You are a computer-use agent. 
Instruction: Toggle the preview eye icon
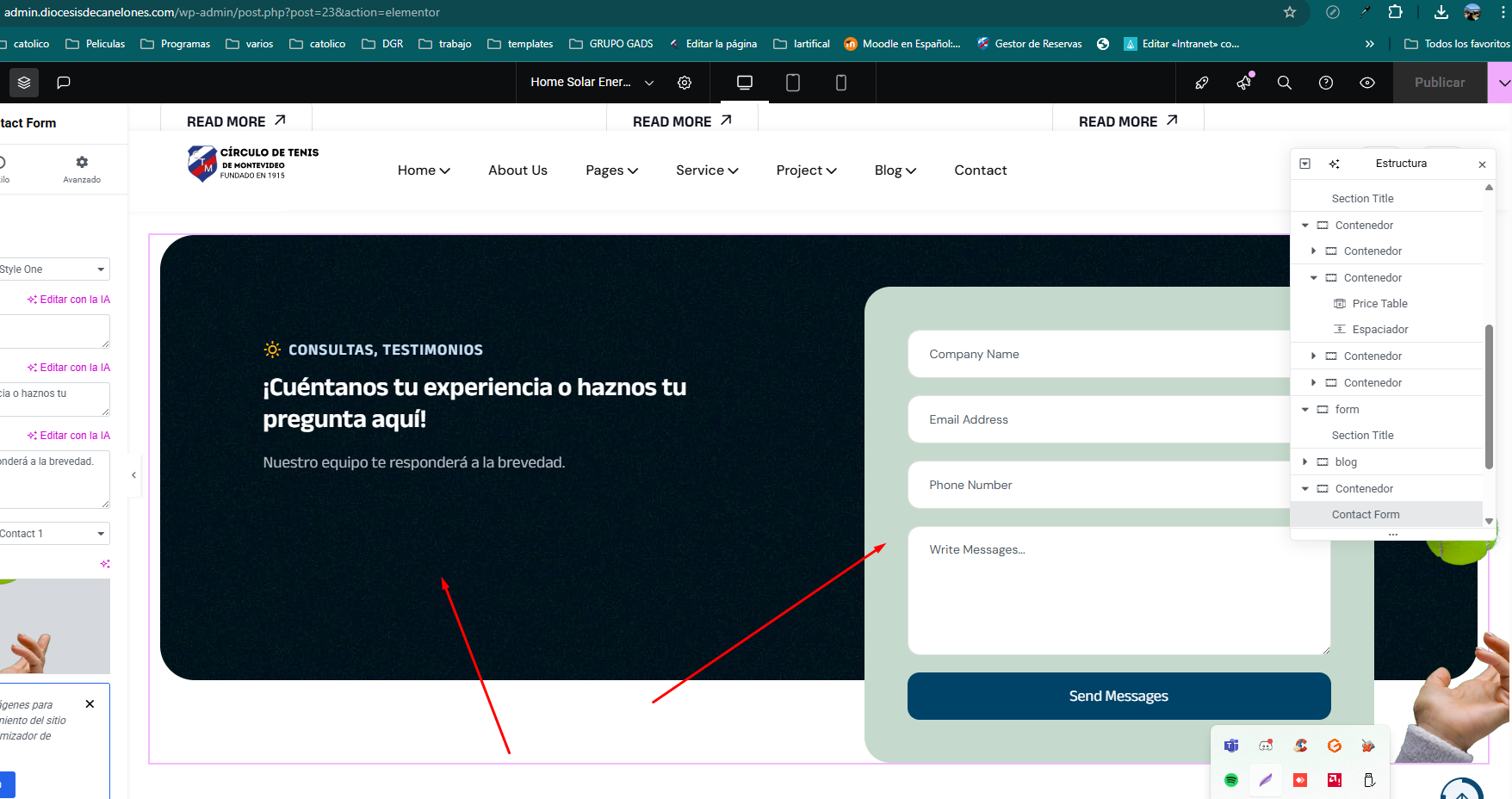coord(1367,83)
